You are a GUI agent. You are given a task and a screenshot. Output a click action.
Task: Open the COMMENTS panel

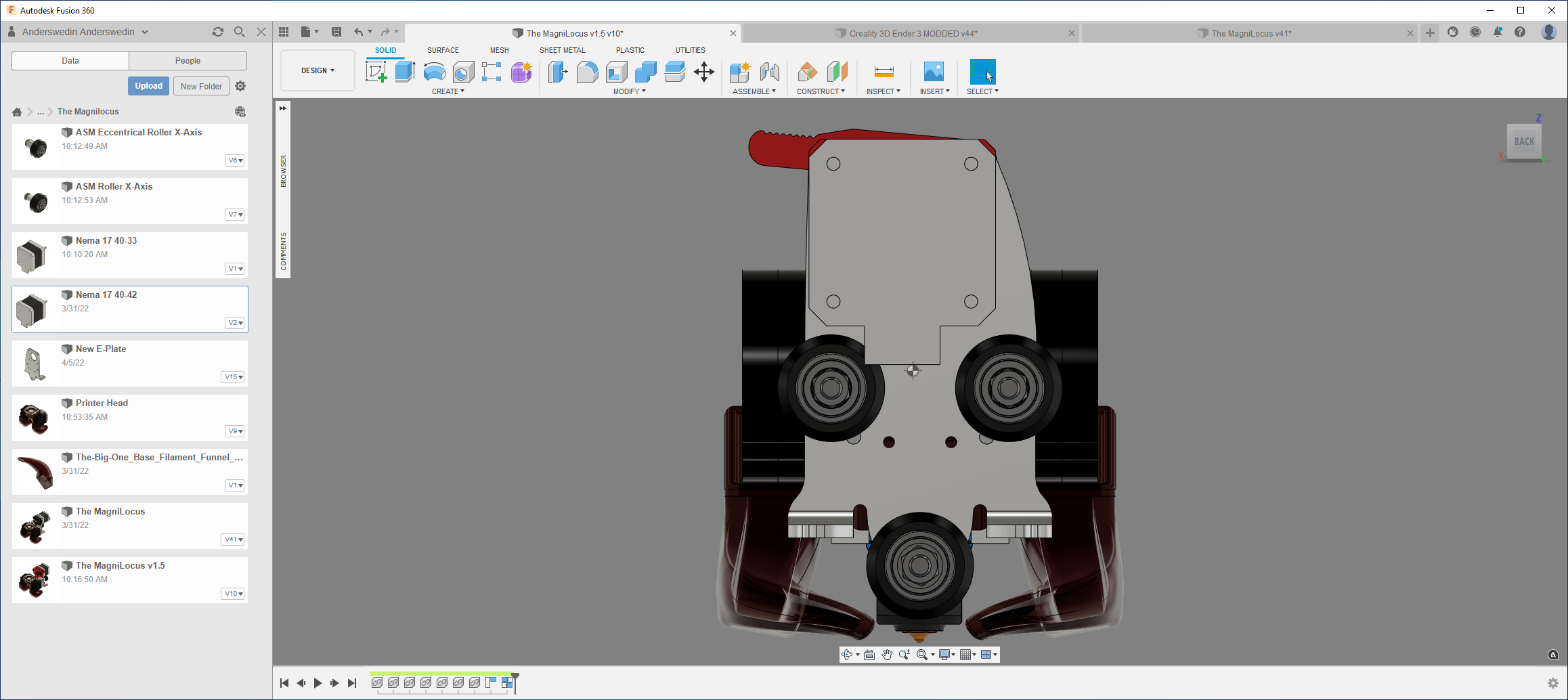point(283,252)
